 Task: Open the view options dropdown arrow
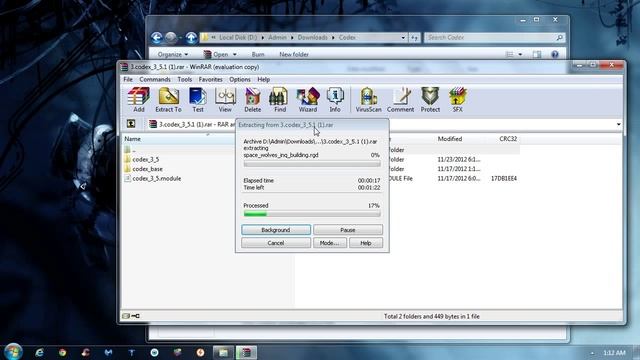(520, 54)
